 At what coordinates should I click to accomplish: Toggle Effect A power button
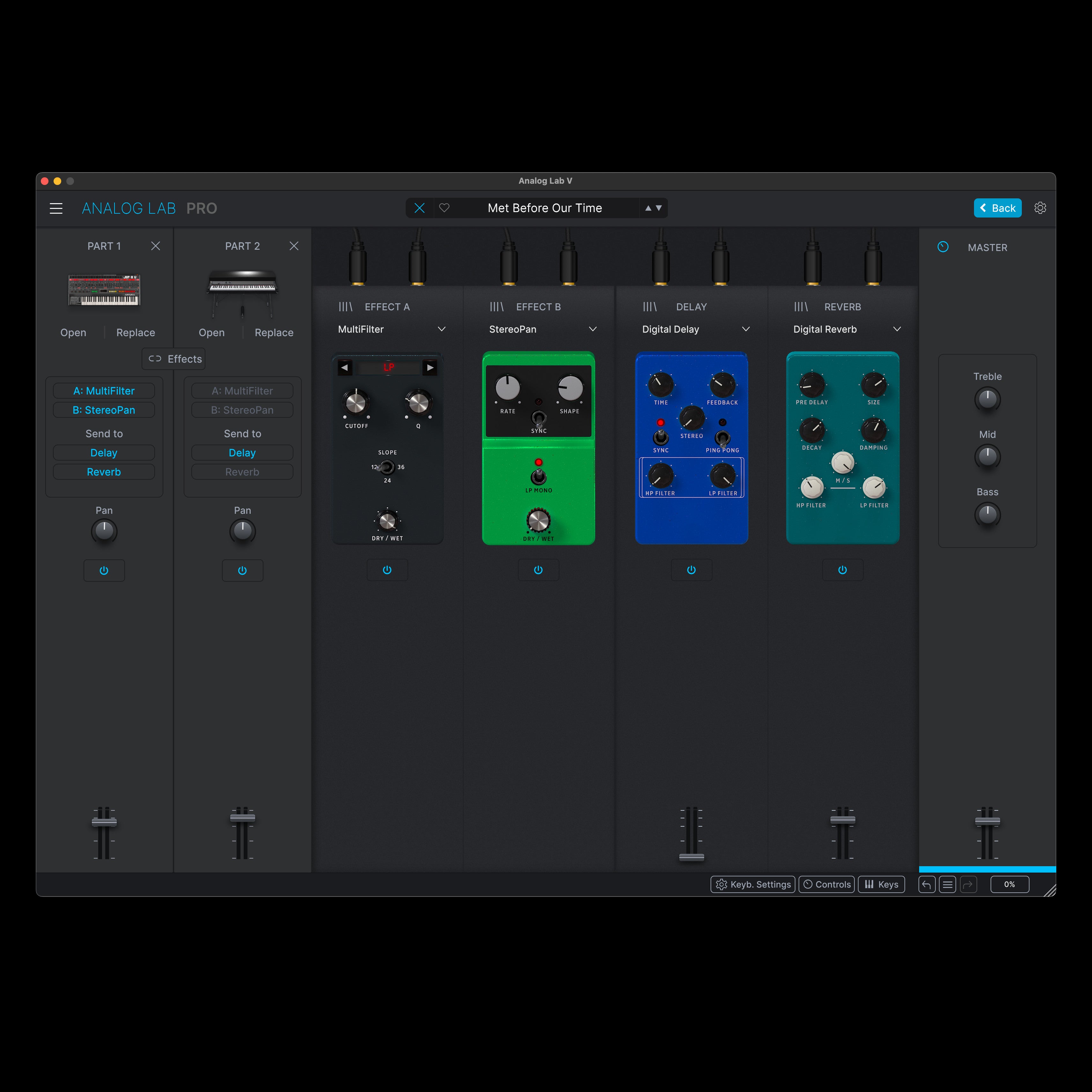point(387,570)
